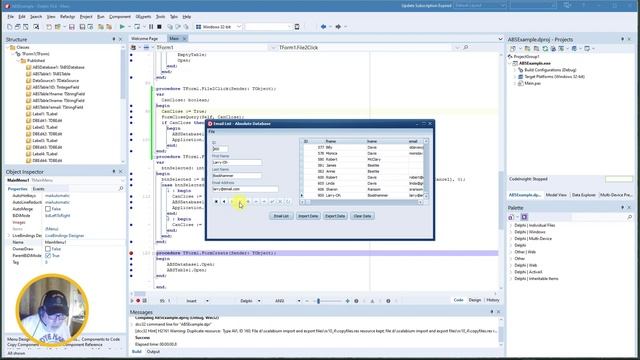Viewport: 640px width, 360px height.
Task: Click the magnifier icon right of the method combo box
Action: pos(466,48)
